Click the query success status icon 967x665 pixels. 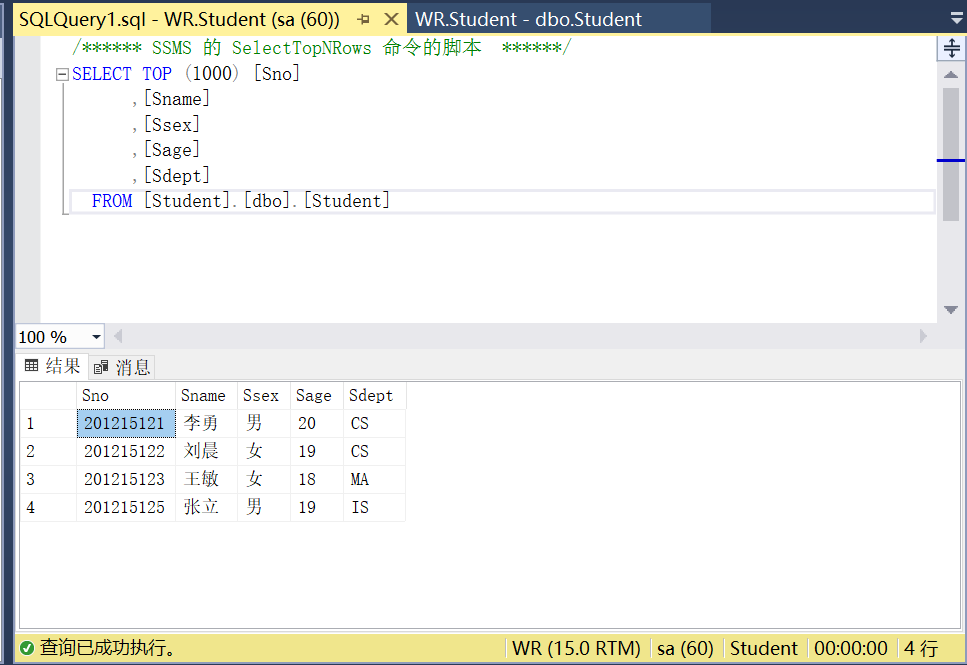click(x=27, y=648)
